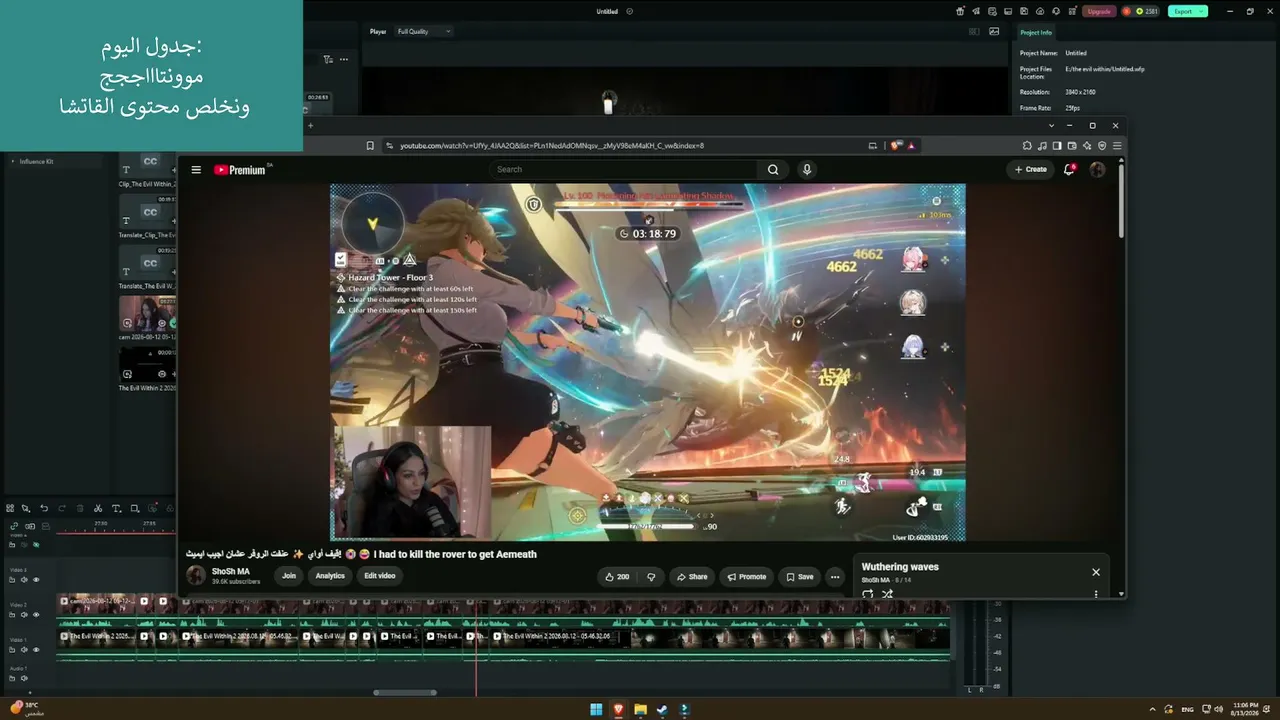1280x720 pixels.
Task: Bookmark the page from the address bar
Action: tap(370, 146)
